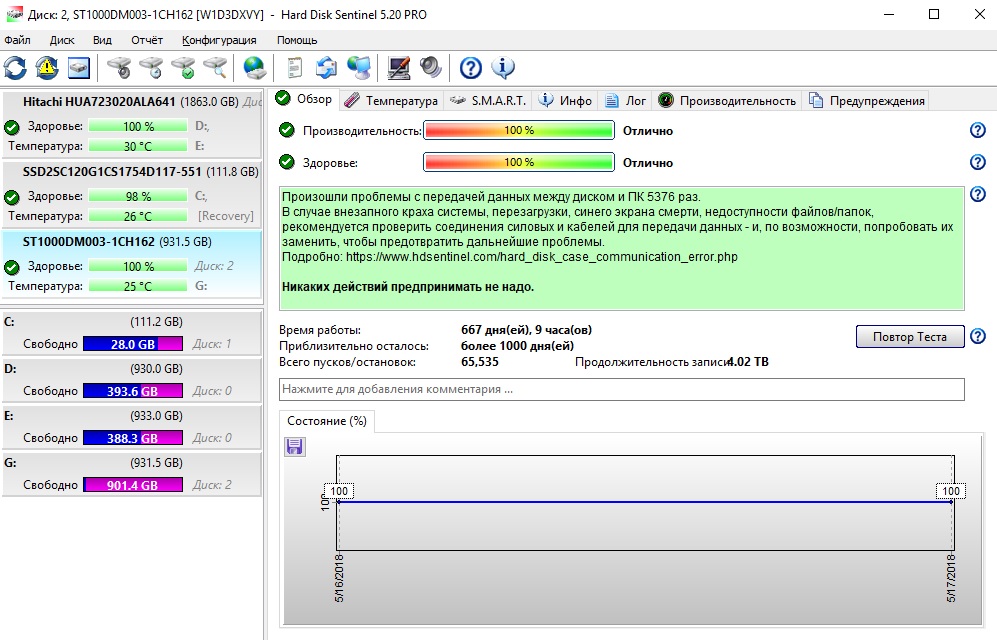Select the C: partition free space bar
Image resolution: width=997 pixels, height=640 pixels.
(x=133, y=344)
